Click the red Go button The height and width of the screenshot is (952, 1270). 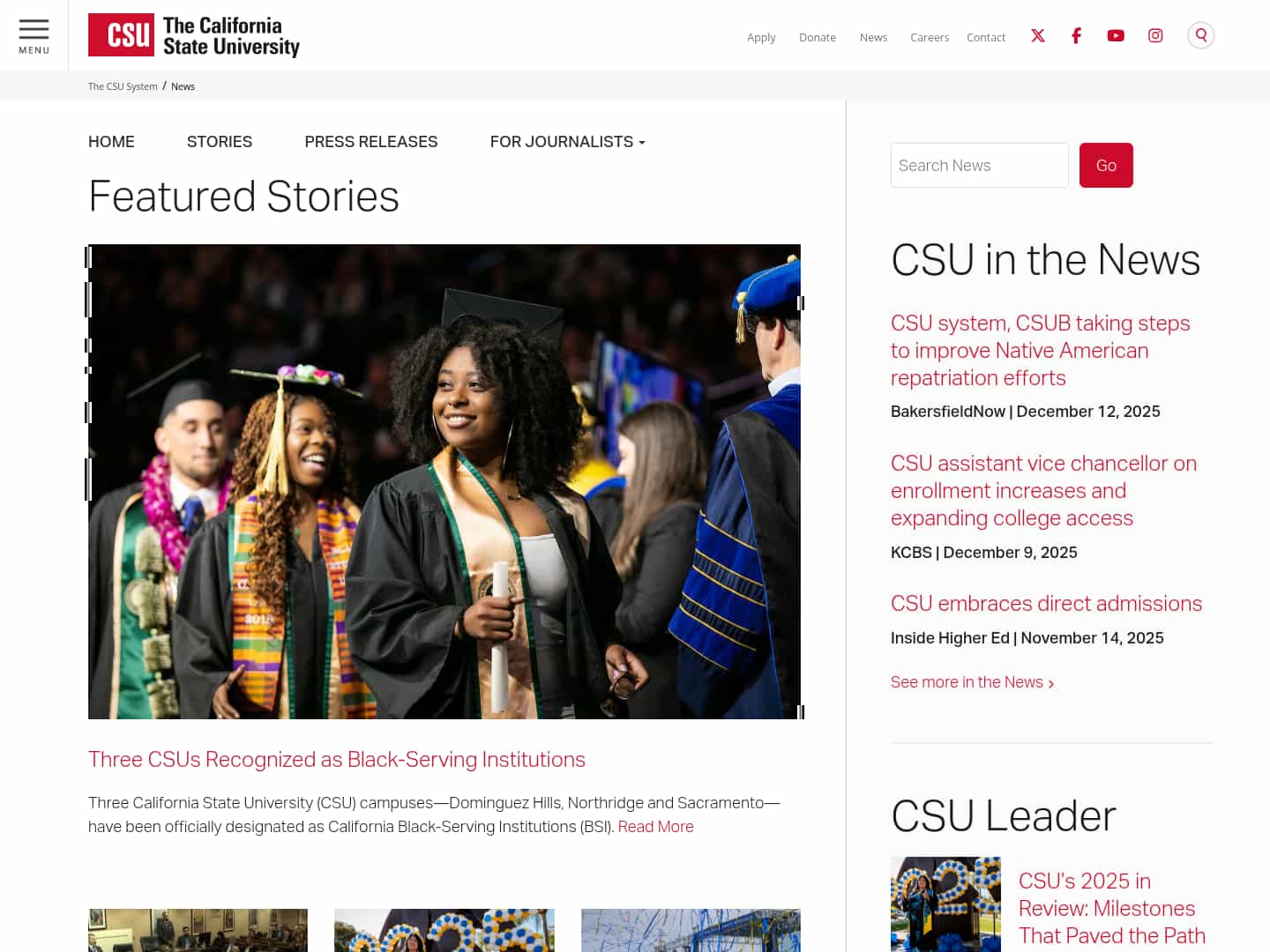(x=1106, y=165)
